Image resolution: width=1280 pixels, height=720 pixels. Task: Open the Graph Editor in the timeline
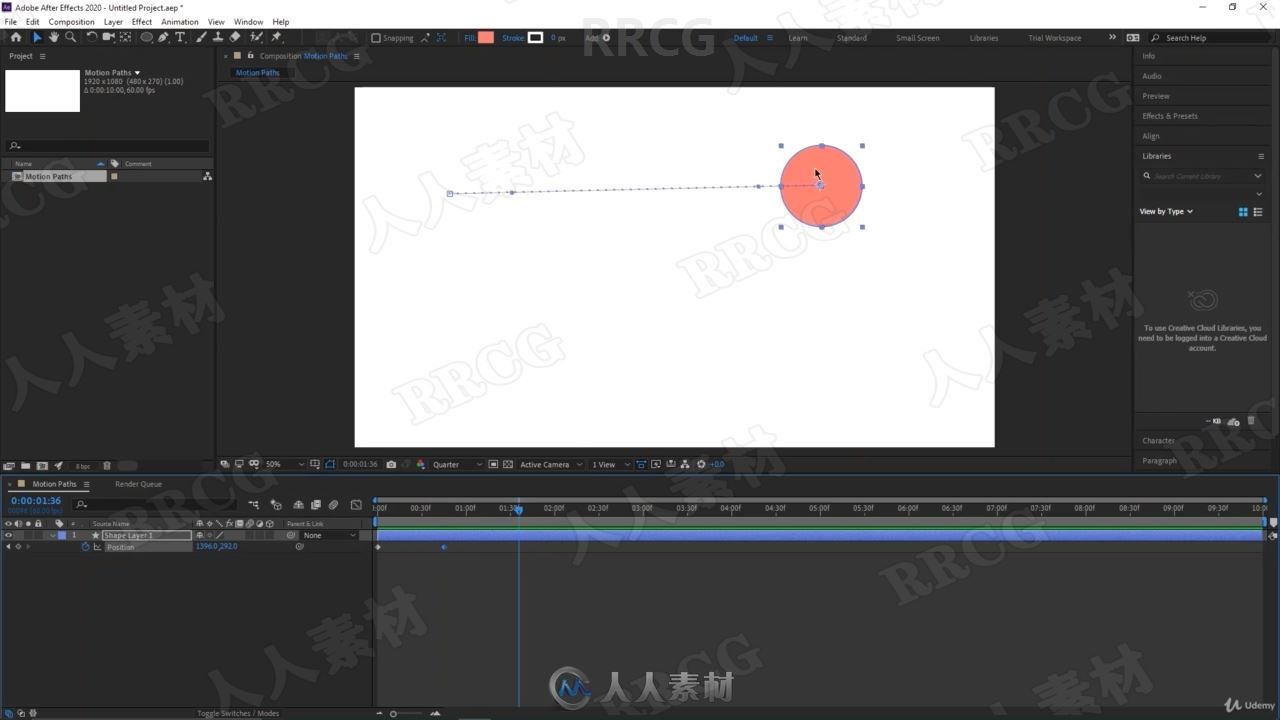point(356,505)
